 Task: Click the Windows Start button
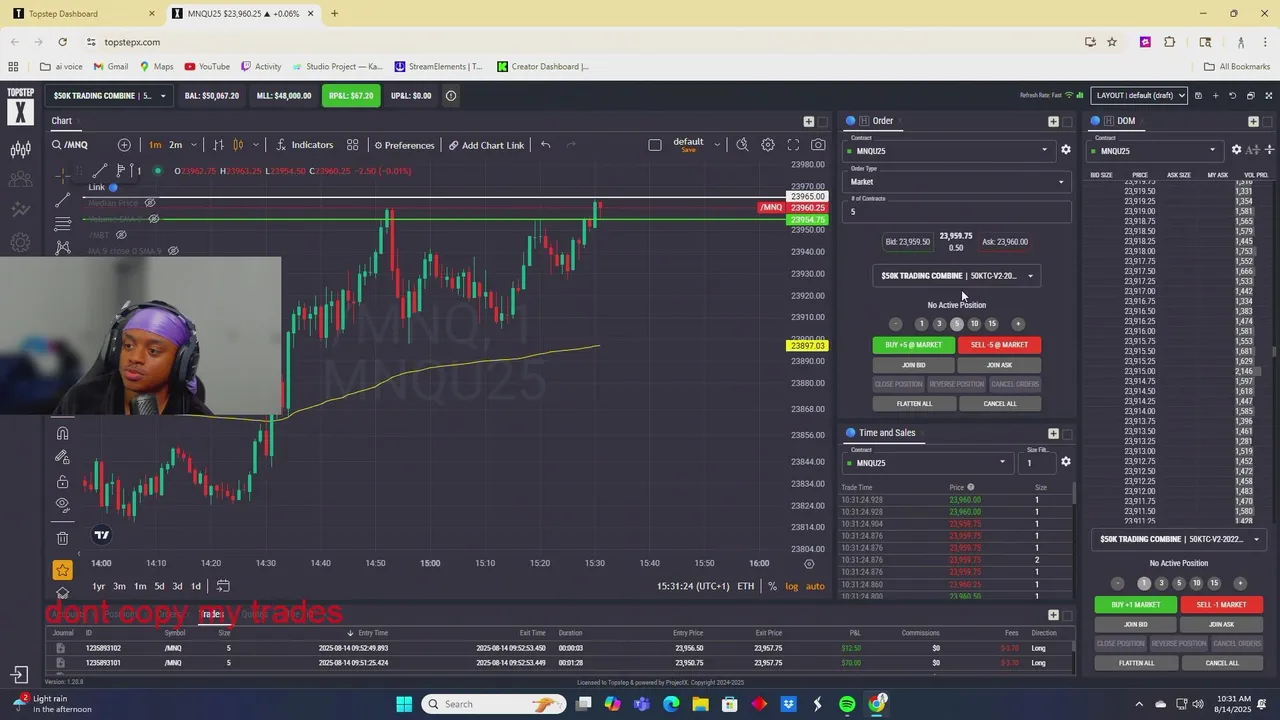[x=404, y=704]
